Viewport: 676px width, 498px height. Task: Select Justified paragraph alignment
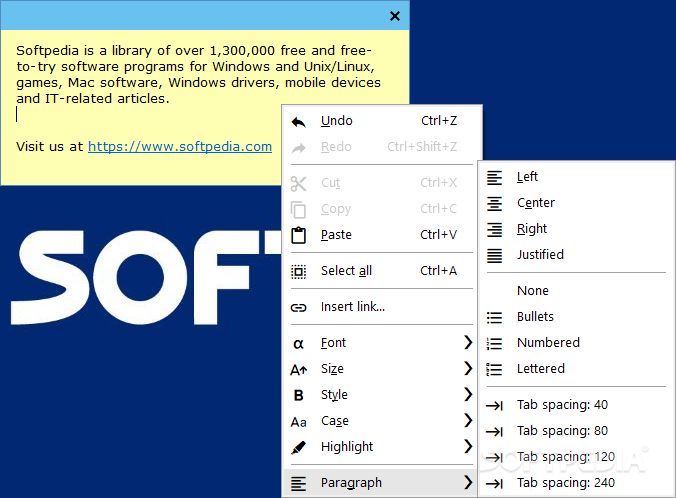[576, 255]
